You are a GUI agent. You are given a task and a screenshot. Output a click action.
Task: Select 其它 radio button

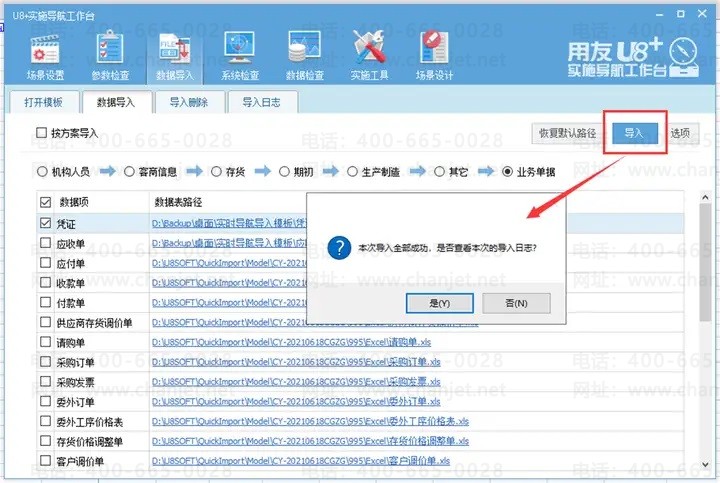pyautogui.click(x=439, y=172)
